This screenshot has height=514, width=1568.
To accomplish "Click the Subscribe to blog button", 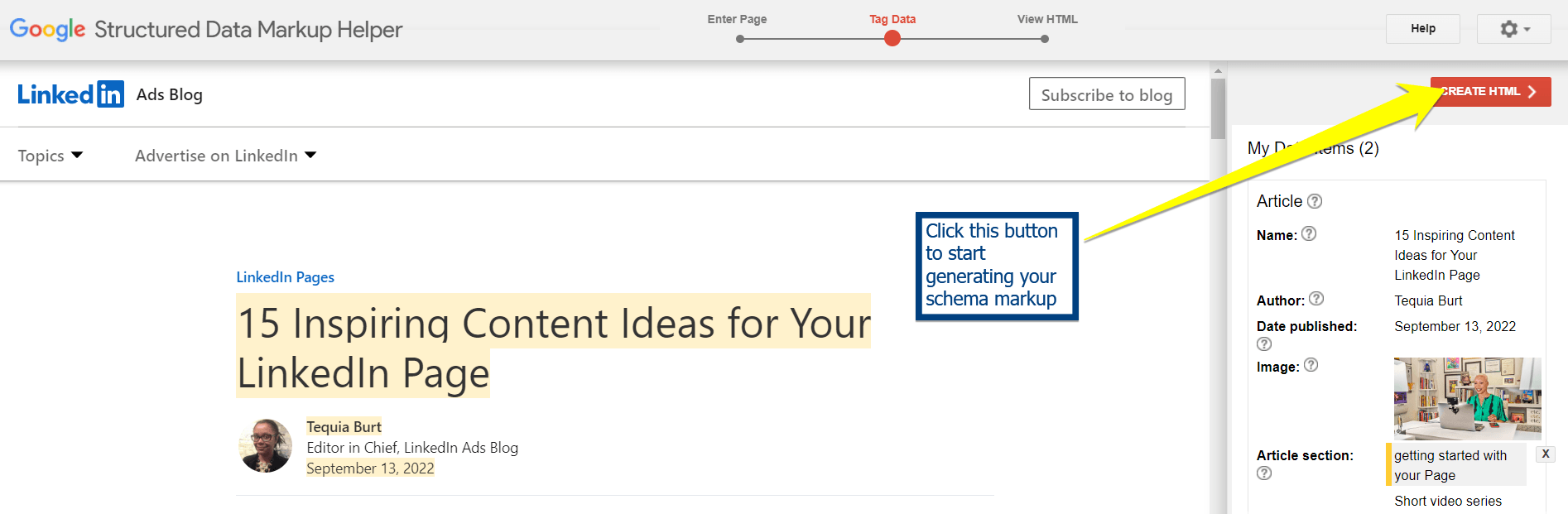I will (1106, 94).
